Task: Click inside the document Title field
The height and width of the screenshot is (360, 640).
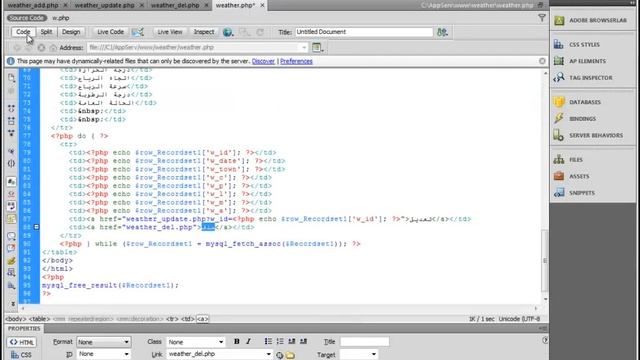Action: 364,32
